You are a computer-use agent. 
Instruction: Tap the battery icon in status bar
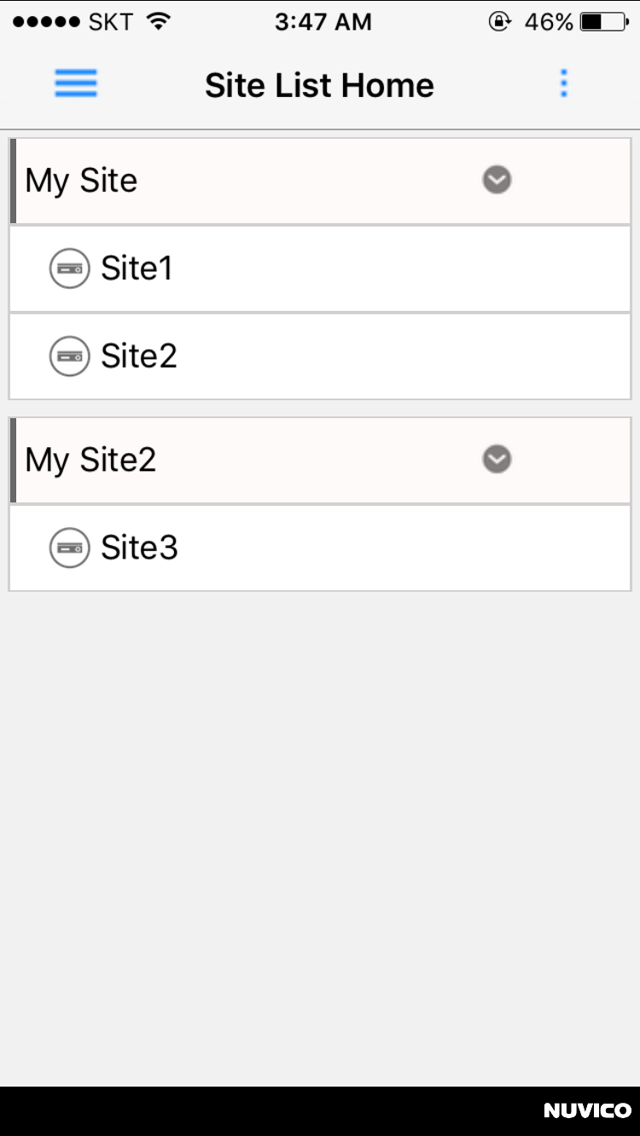pos(605,22)
